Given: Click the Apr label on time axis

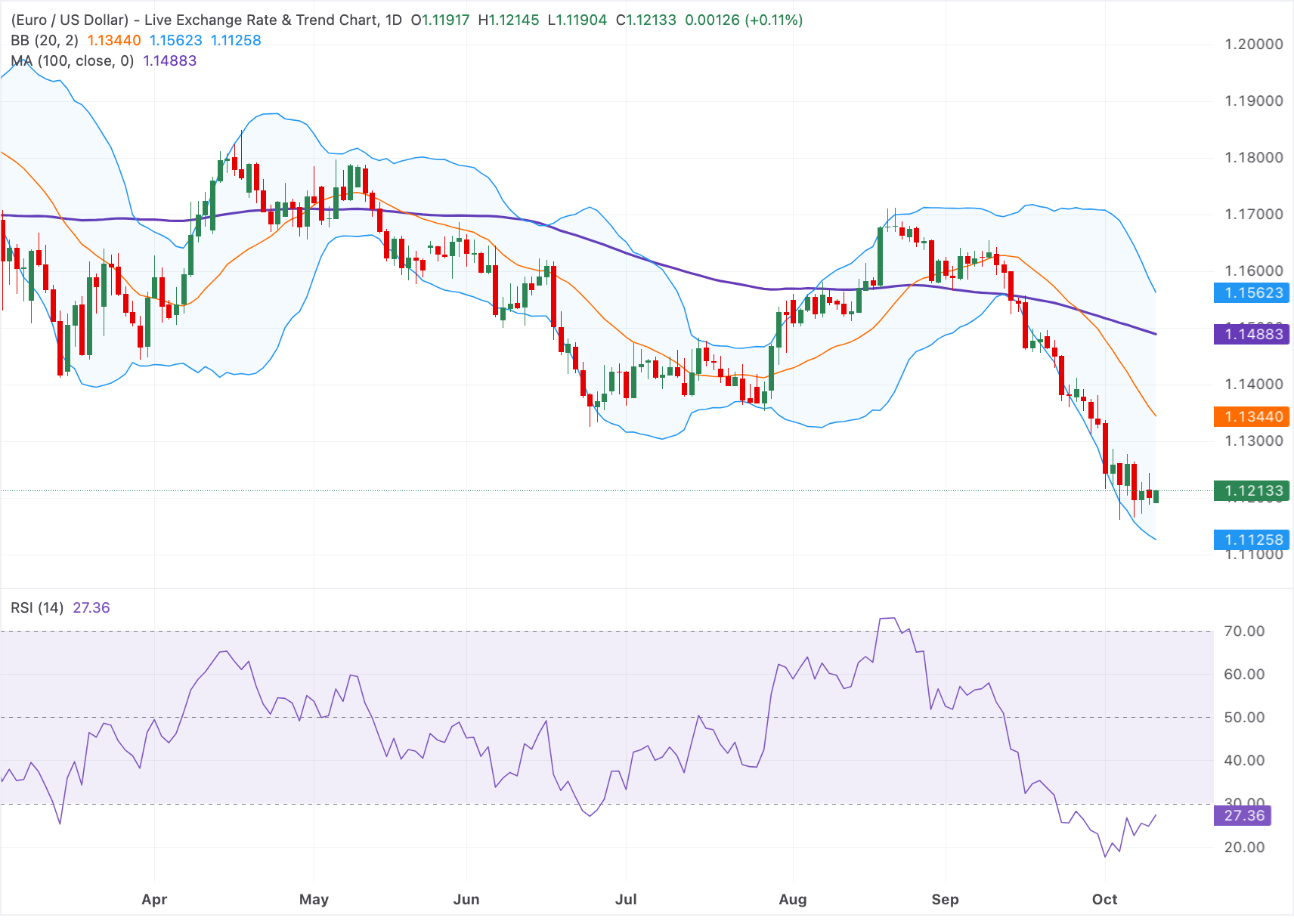Looking at the screenshot, I should tap(154, 899).
